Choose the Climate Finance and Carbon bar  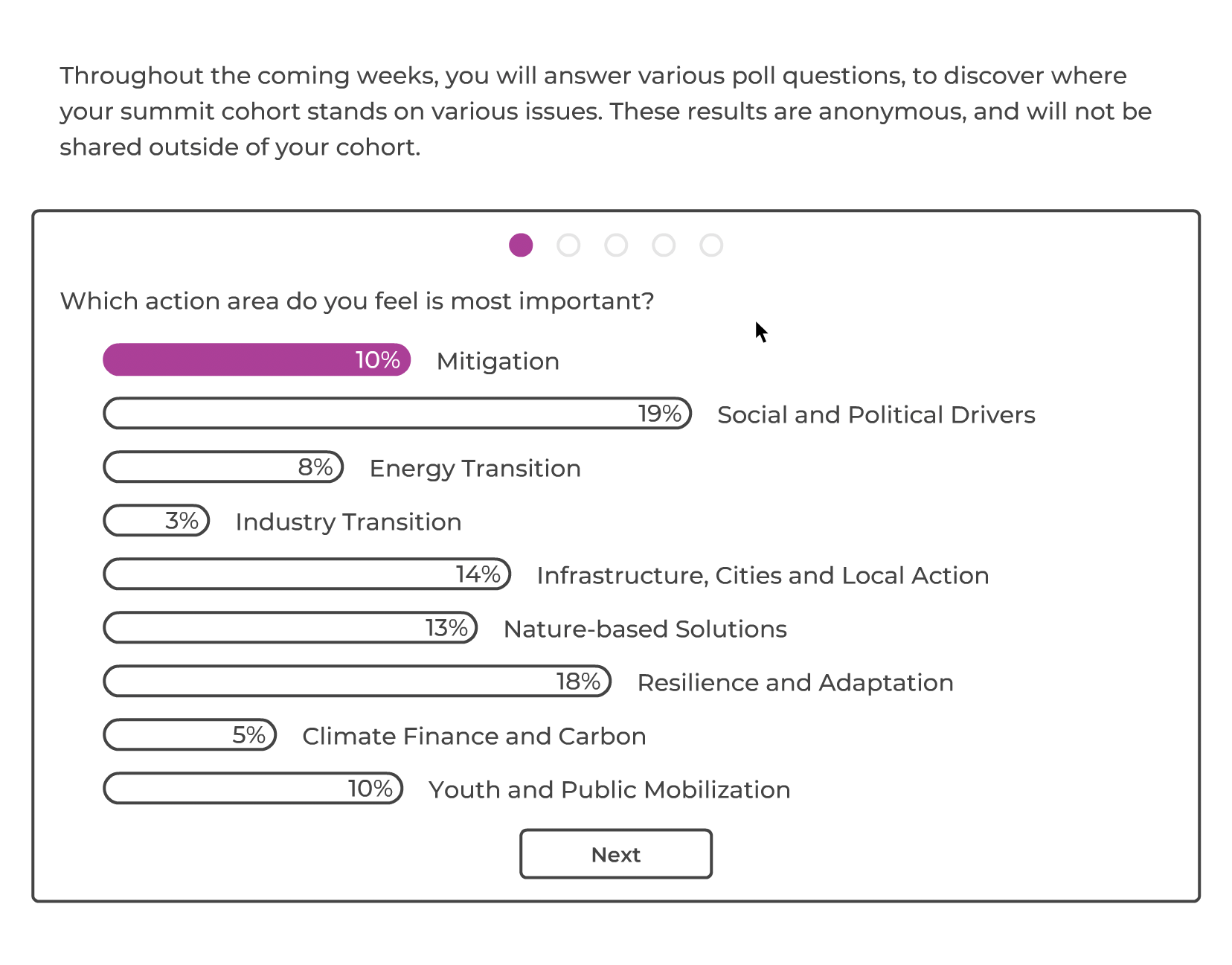[x=190, y=735]
